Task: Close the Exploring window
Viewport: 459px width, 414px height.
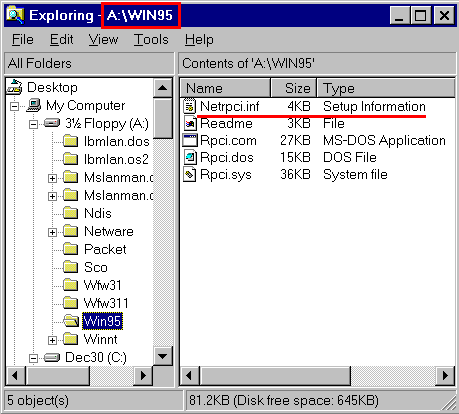Action: tap(444, 15)
